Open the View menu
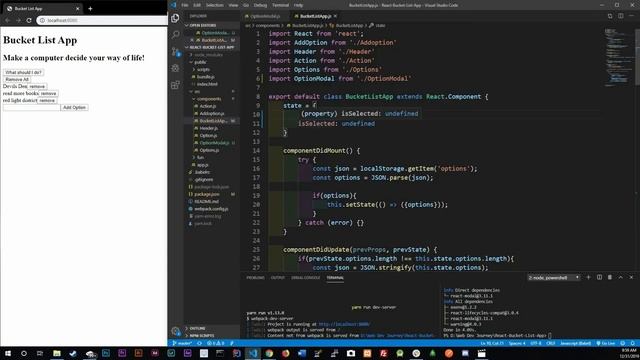This screenshot has width=640, height=360. (x=233, y=5)
